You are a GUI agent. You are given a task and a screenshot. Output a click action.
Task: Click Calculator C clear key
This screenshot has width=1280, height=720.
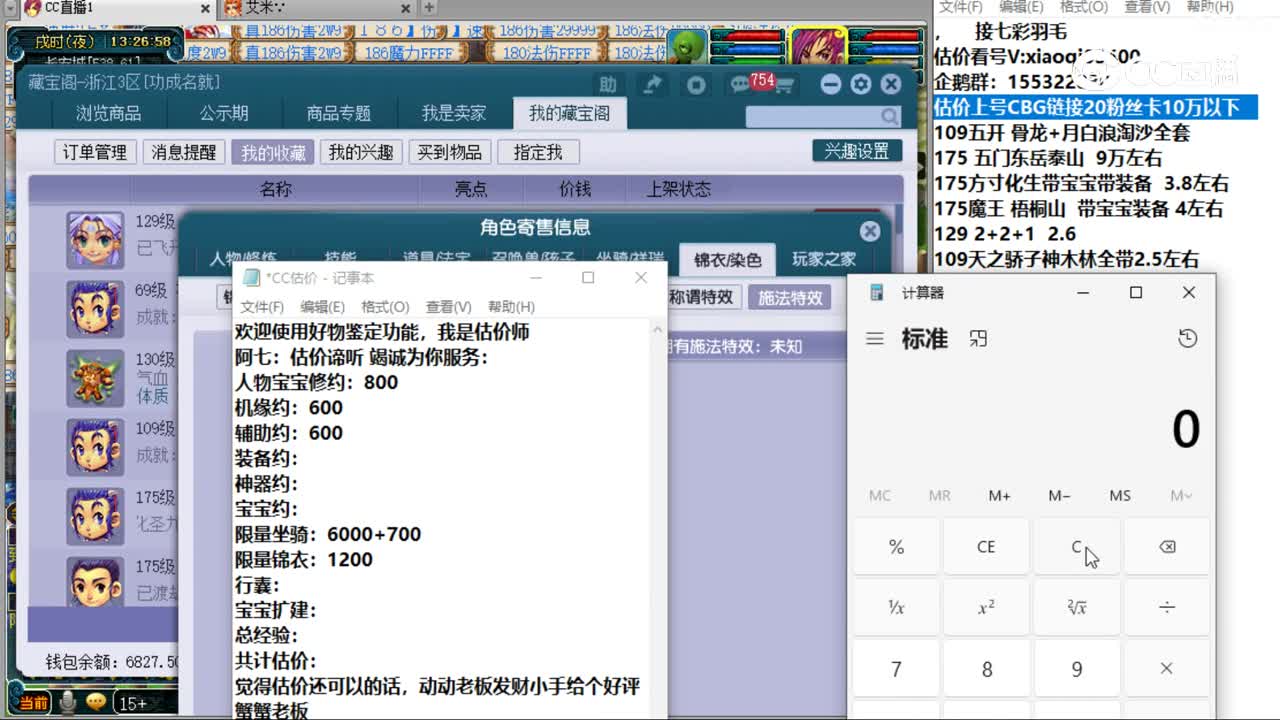[1077, 547]
